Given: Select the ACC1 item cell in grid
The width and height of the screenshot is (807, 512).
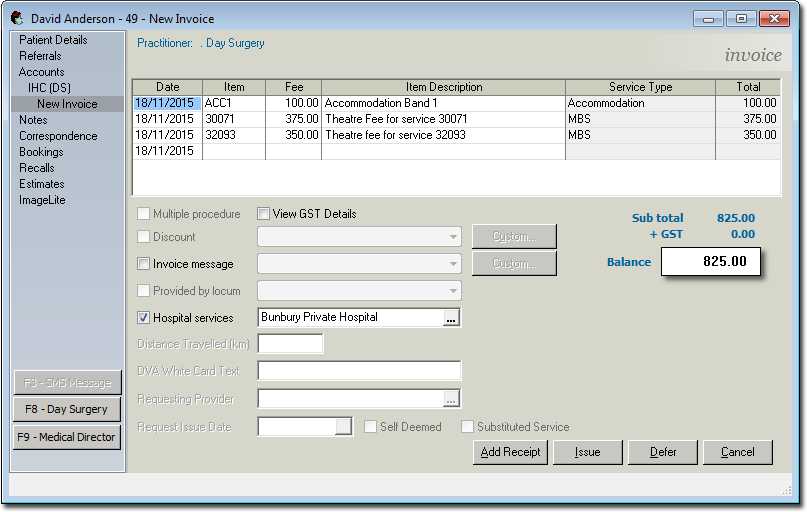Looking at the screenshot, I should 233,103.
